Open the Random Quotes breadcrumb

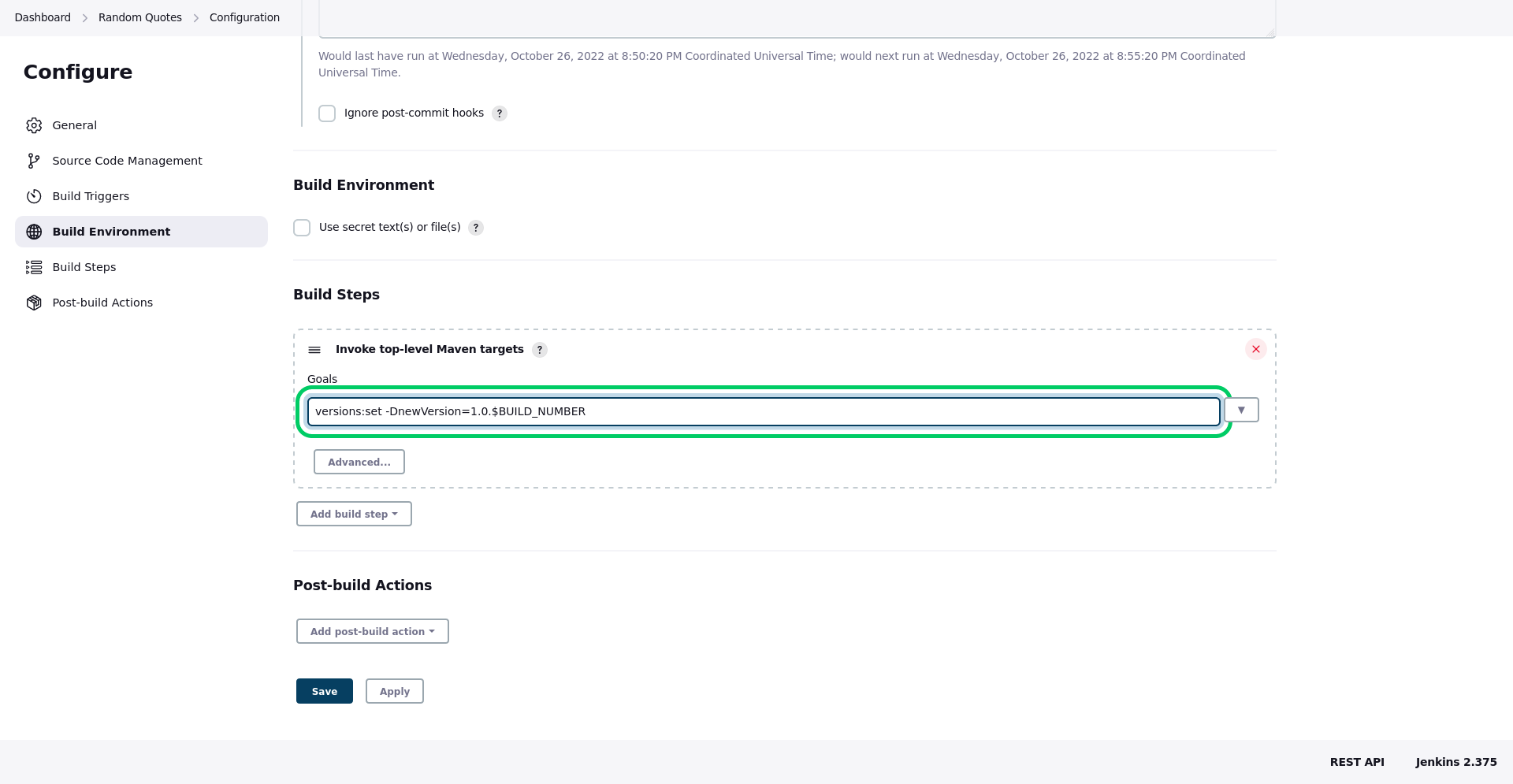point(139,17)
